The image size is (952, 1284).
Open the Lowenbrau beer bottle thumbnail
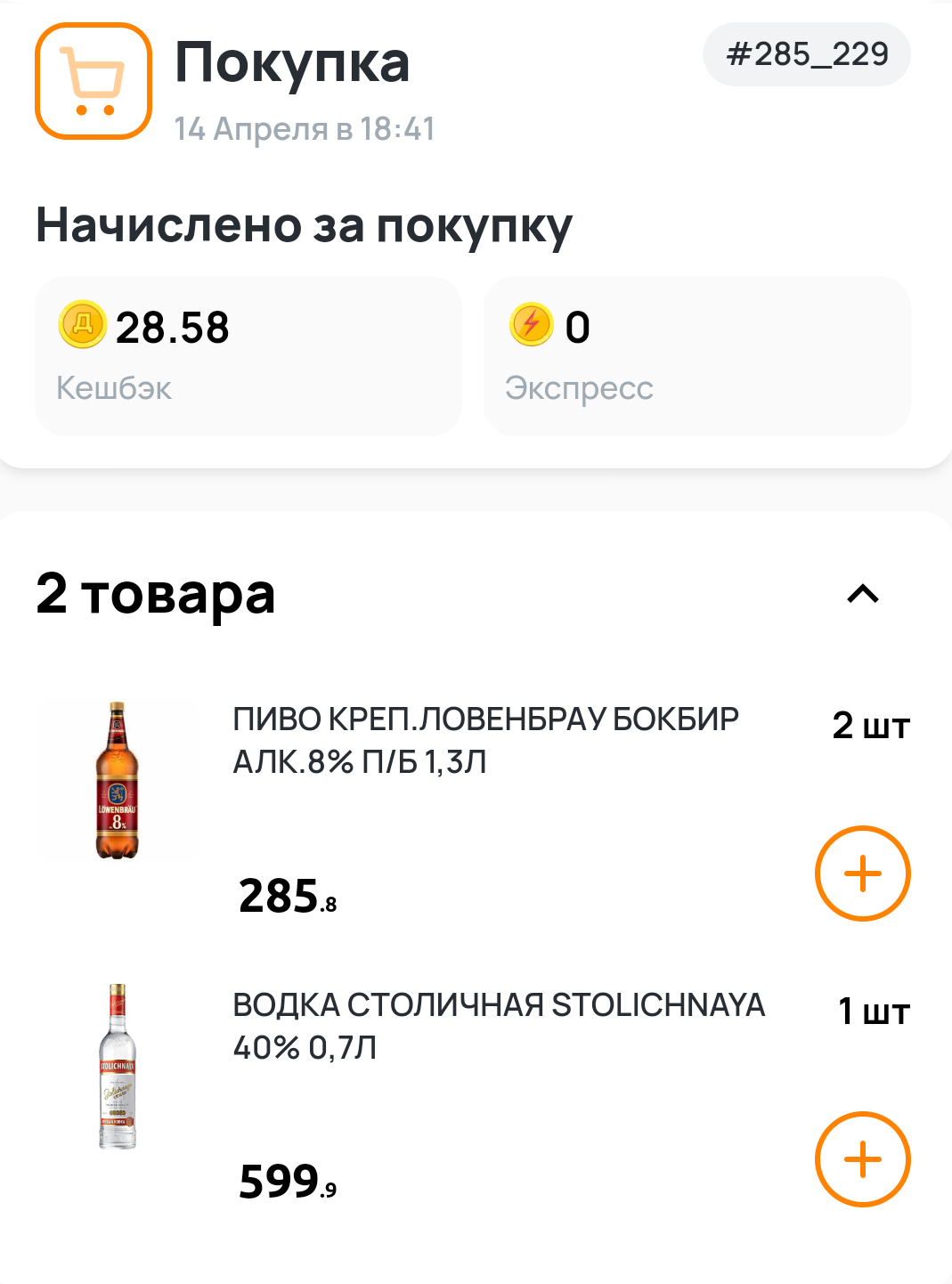117,780
